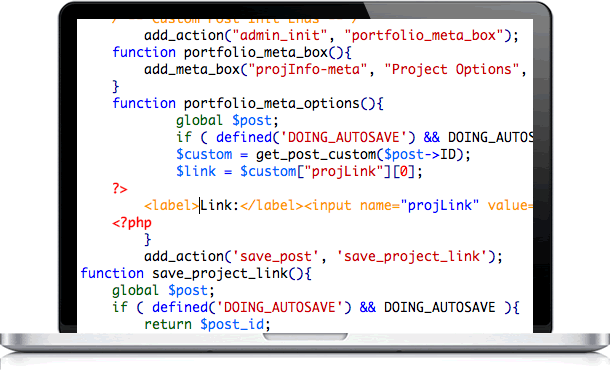Click the <?php opening tag

tap(132, 223)
